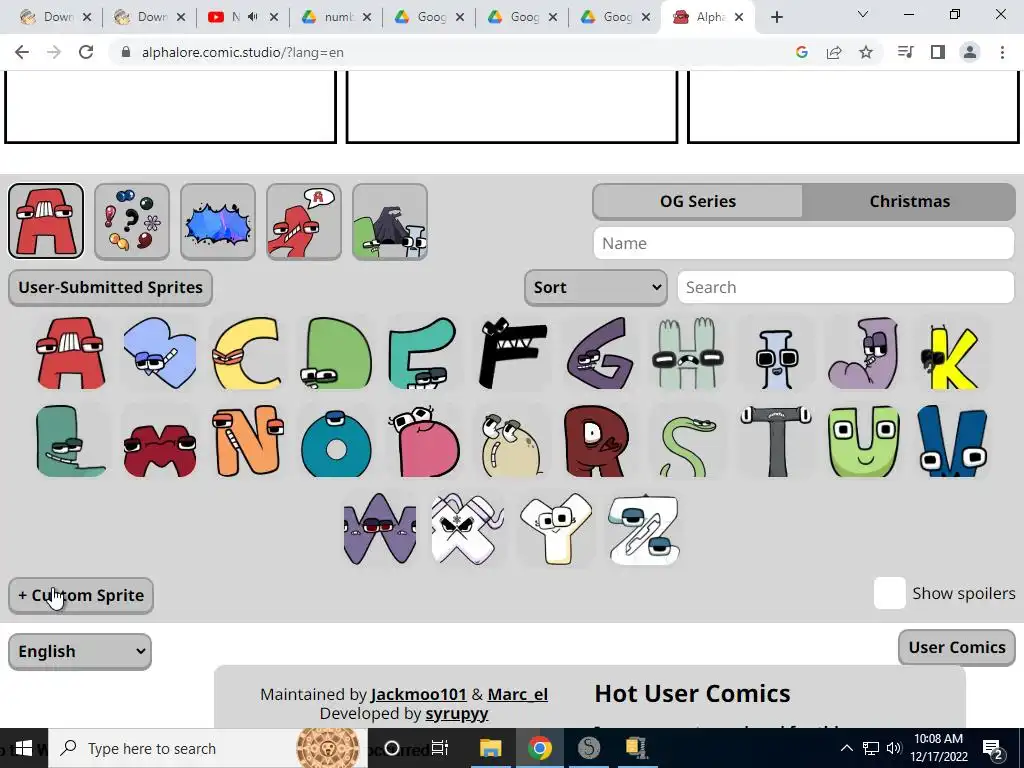The width and height of the screenshot is (1024, 768).
Task: Open the letter A characters category
Action: pos(46,221)
